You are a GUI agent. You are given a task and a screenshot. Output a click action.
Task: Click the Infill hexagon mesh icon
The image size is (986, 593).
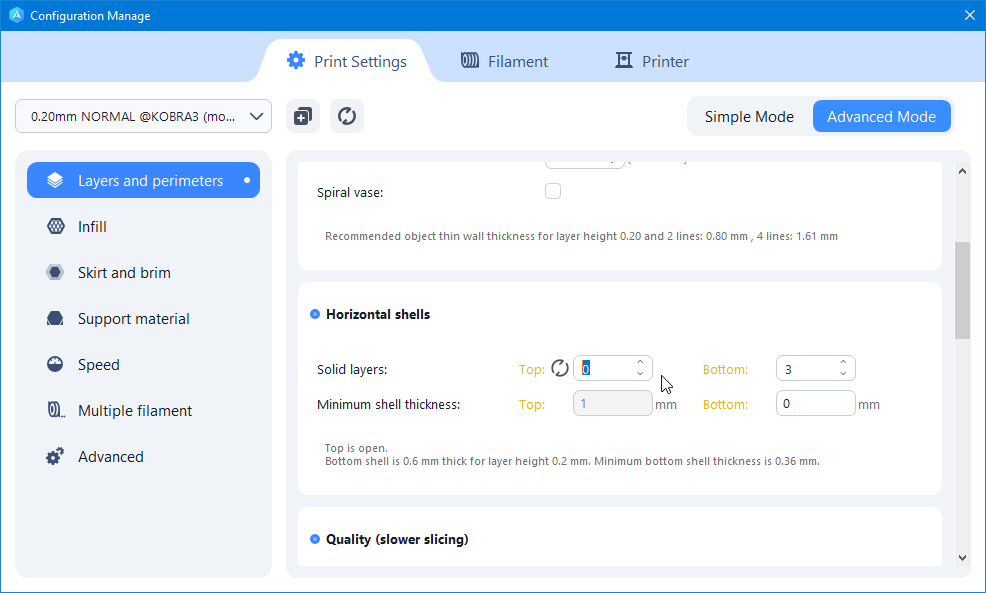point(55,226)
